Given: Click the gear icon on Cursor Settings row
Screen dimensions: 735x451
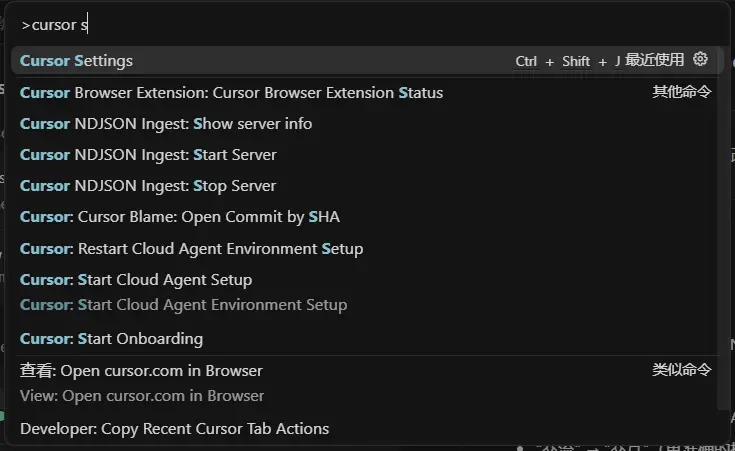Looking at the screenshot, I should click(x=700, y=60).
